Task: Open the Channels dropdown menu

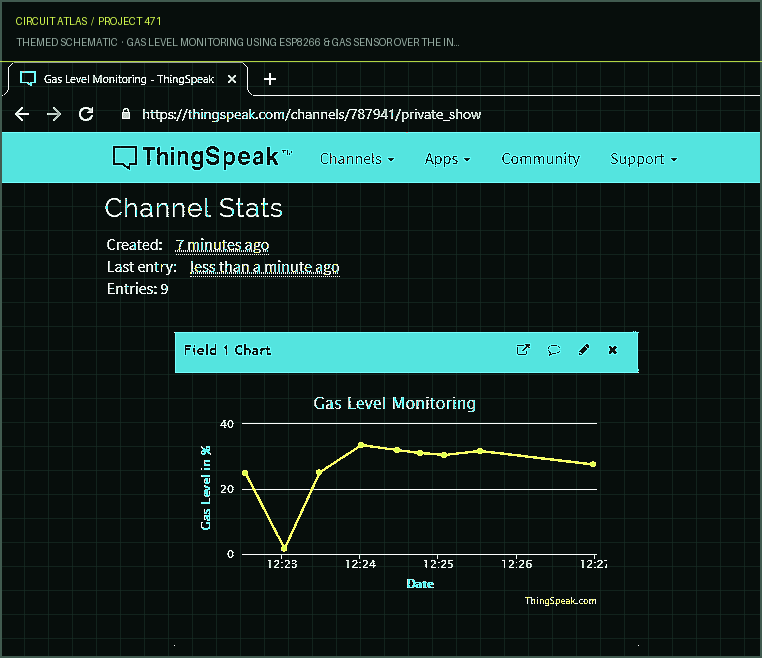Action: tap(357, 159)
